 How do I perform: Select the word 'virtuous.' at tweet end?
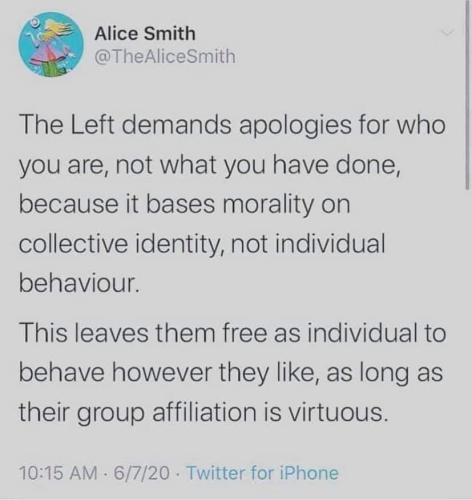338,412
